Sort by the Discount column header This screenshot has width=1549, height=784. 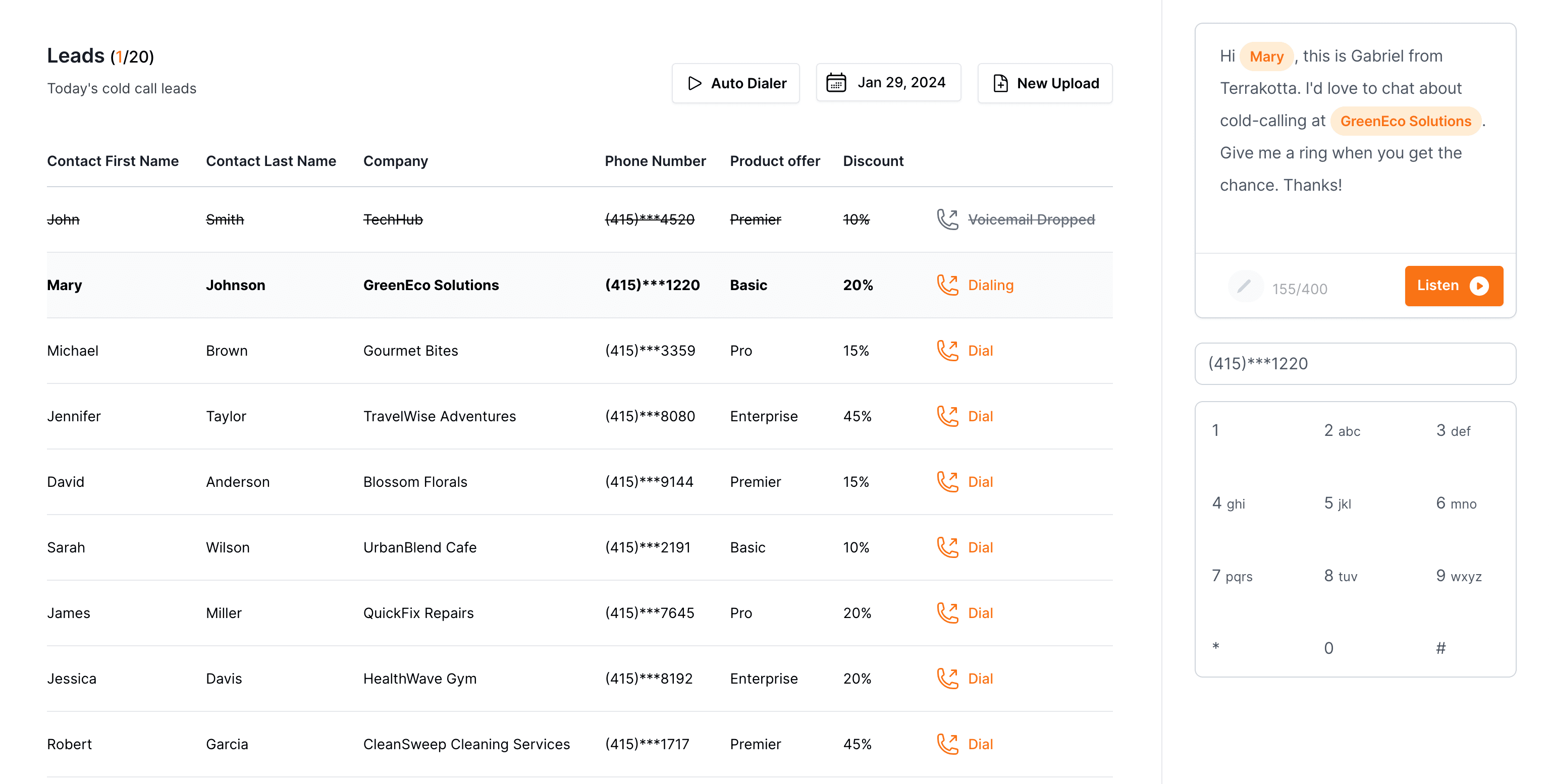873,161
